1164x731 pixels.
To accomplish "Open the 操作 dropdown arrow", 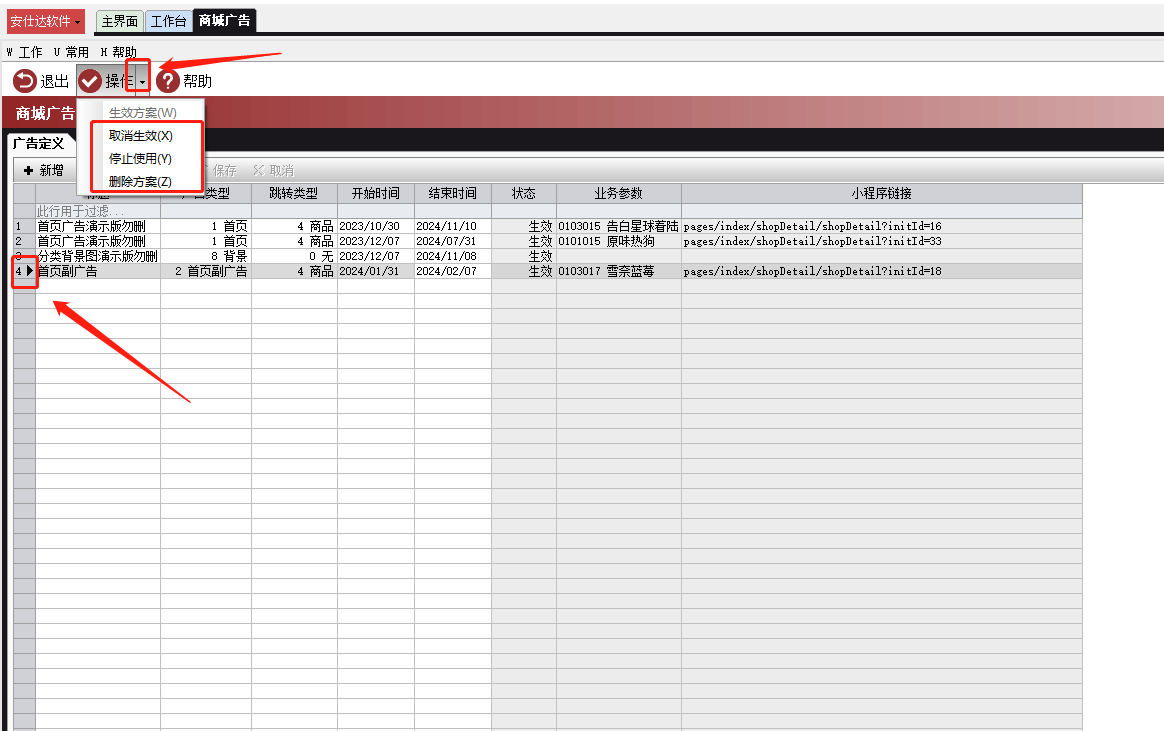I will pyautogui.click(x=143, y=82).
